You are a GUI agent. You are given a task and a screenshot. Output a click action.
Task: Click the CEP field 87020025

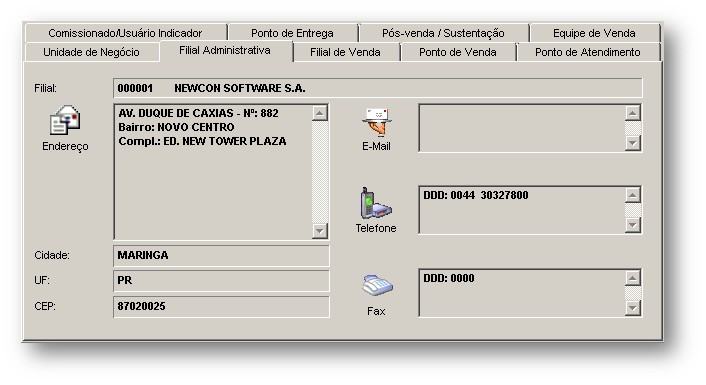coord(221,307)
